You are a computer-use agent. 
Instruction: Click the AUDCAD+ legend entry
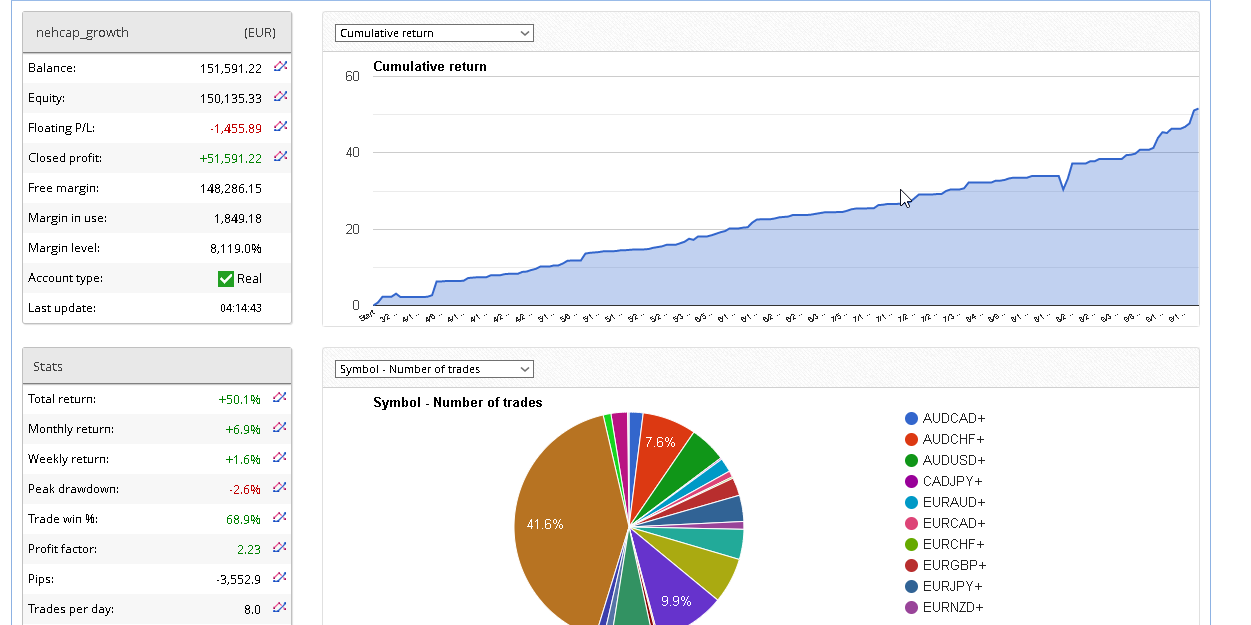(953, 418)
